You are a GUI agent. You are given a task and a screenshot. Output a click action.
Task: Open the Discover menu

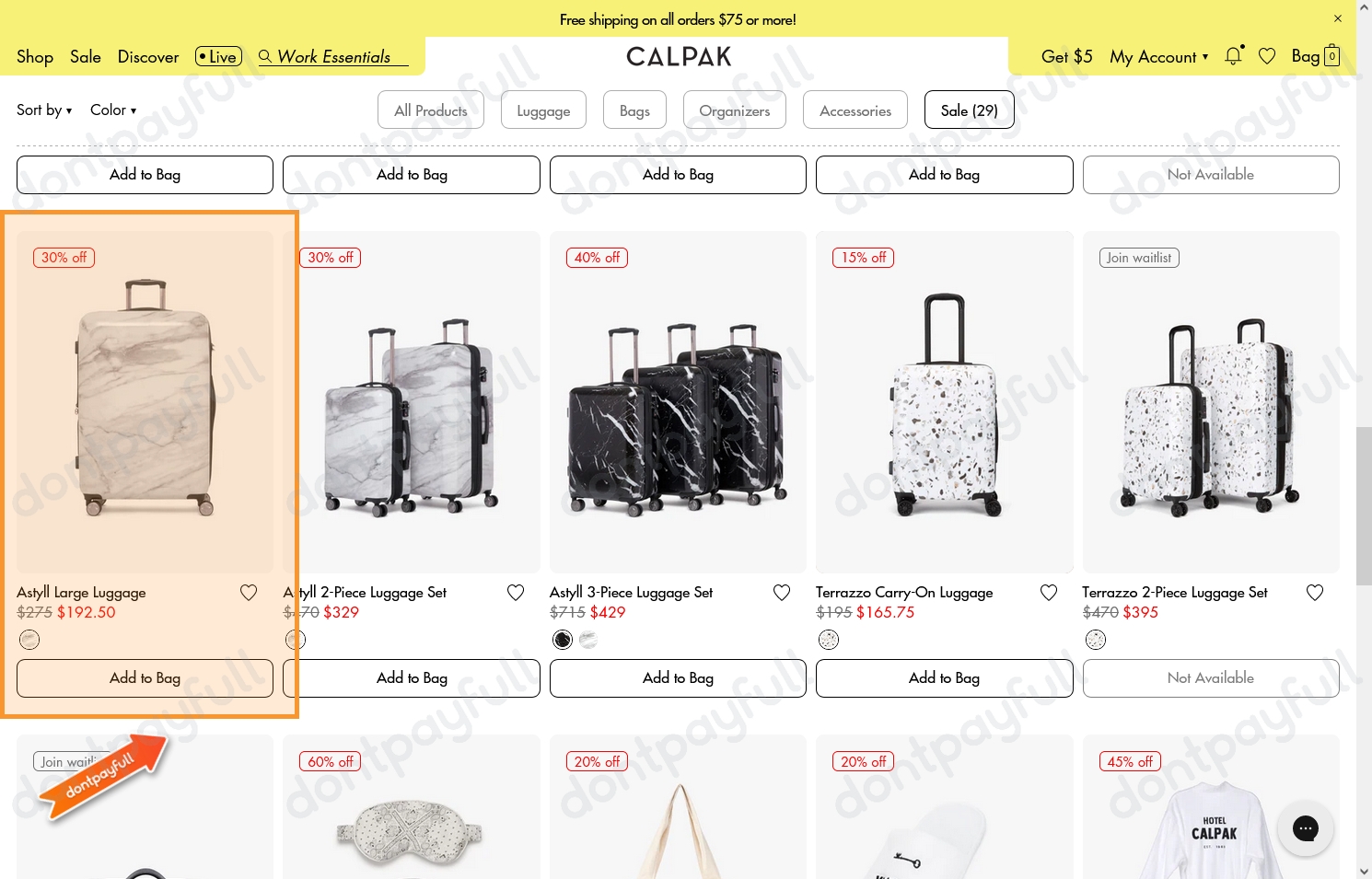point(147,56)
